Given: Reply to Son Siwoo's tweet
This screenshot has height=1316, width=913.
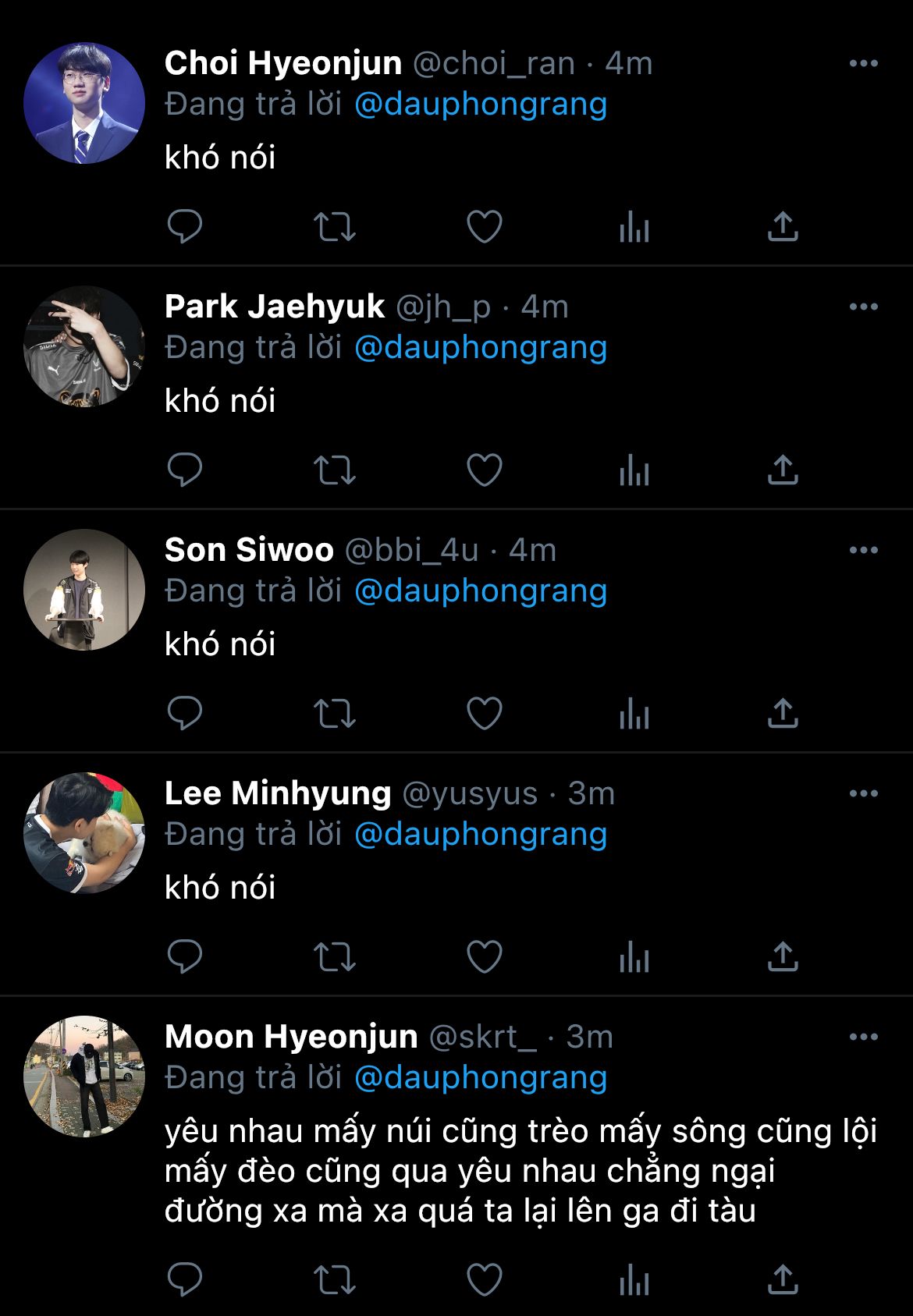Looking at the screenshot, I should coord(185,714).
